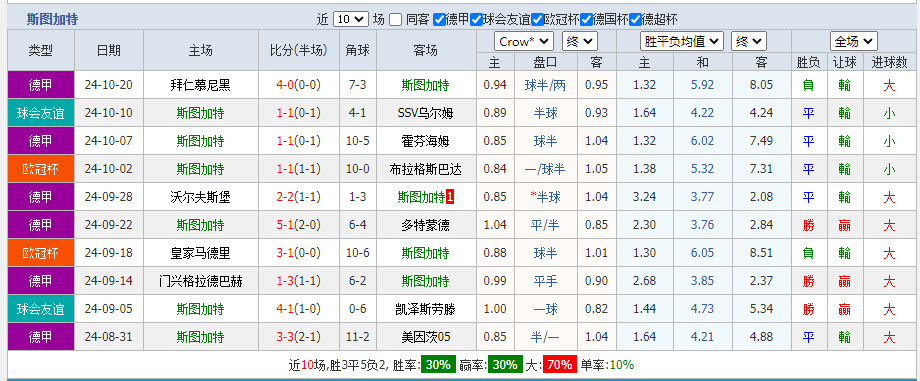Click 霍芬海姆 away team name
This screenshot has width=920, height=381.
425,141
